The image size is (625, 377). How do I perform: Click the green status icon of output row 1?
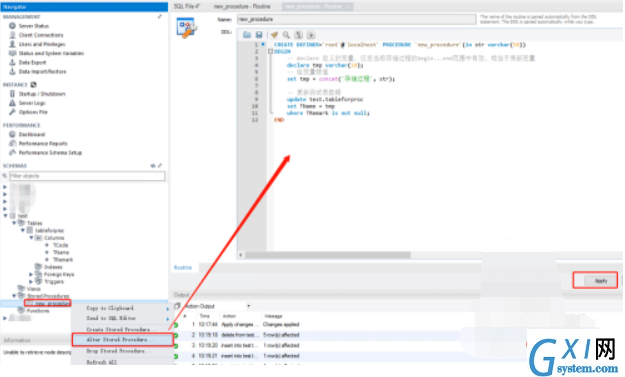coord(176,325)
